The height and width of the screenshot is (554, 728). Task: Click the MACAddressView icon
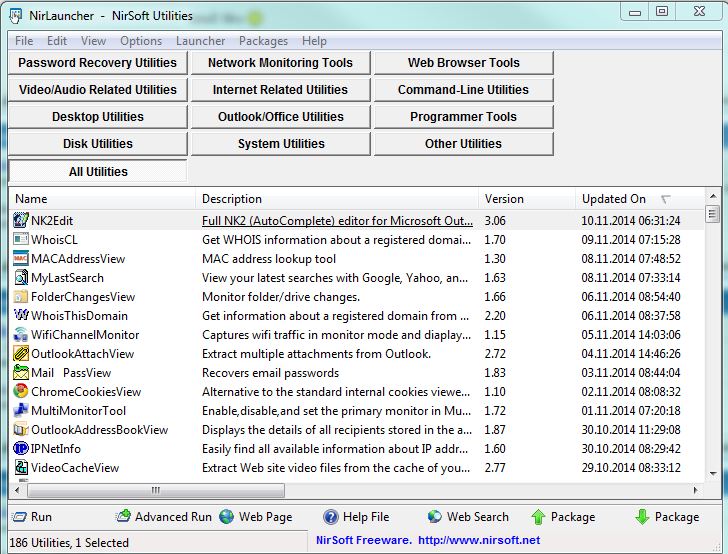pos(21,258)
